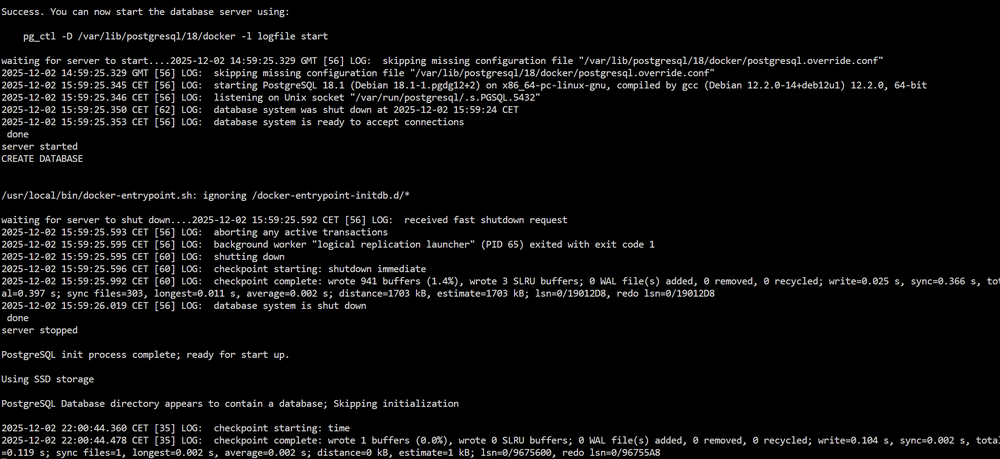Click the 'wrote 1 buffers (0.0%)' checkpoint line
Viewport: 1000px width, 459px height.
coord(500,447)
